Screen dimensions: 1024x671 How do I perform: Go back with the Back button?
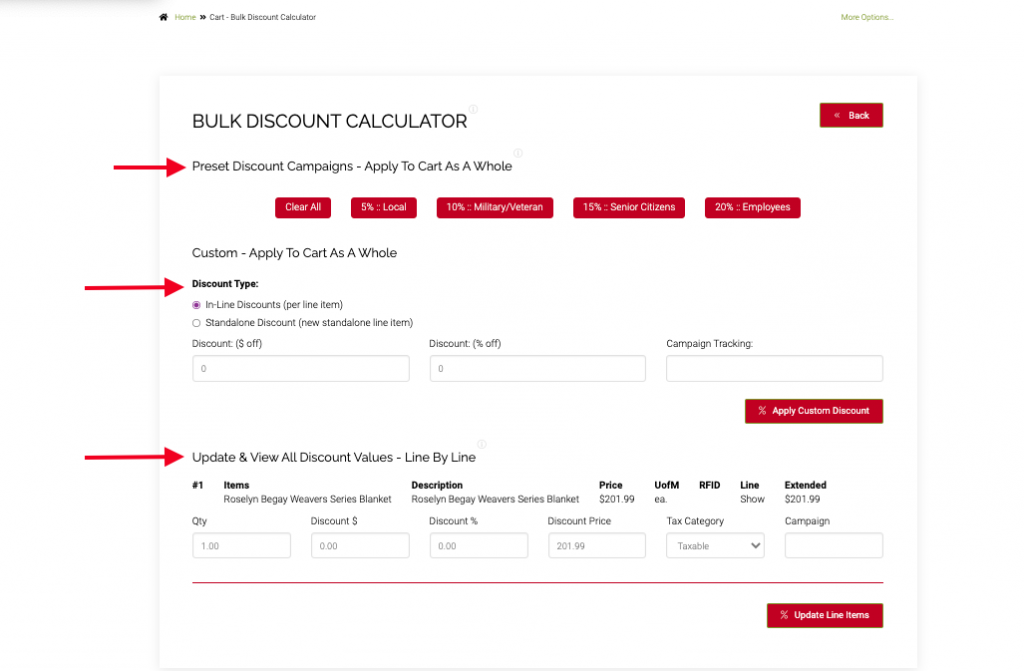[851, 115]
